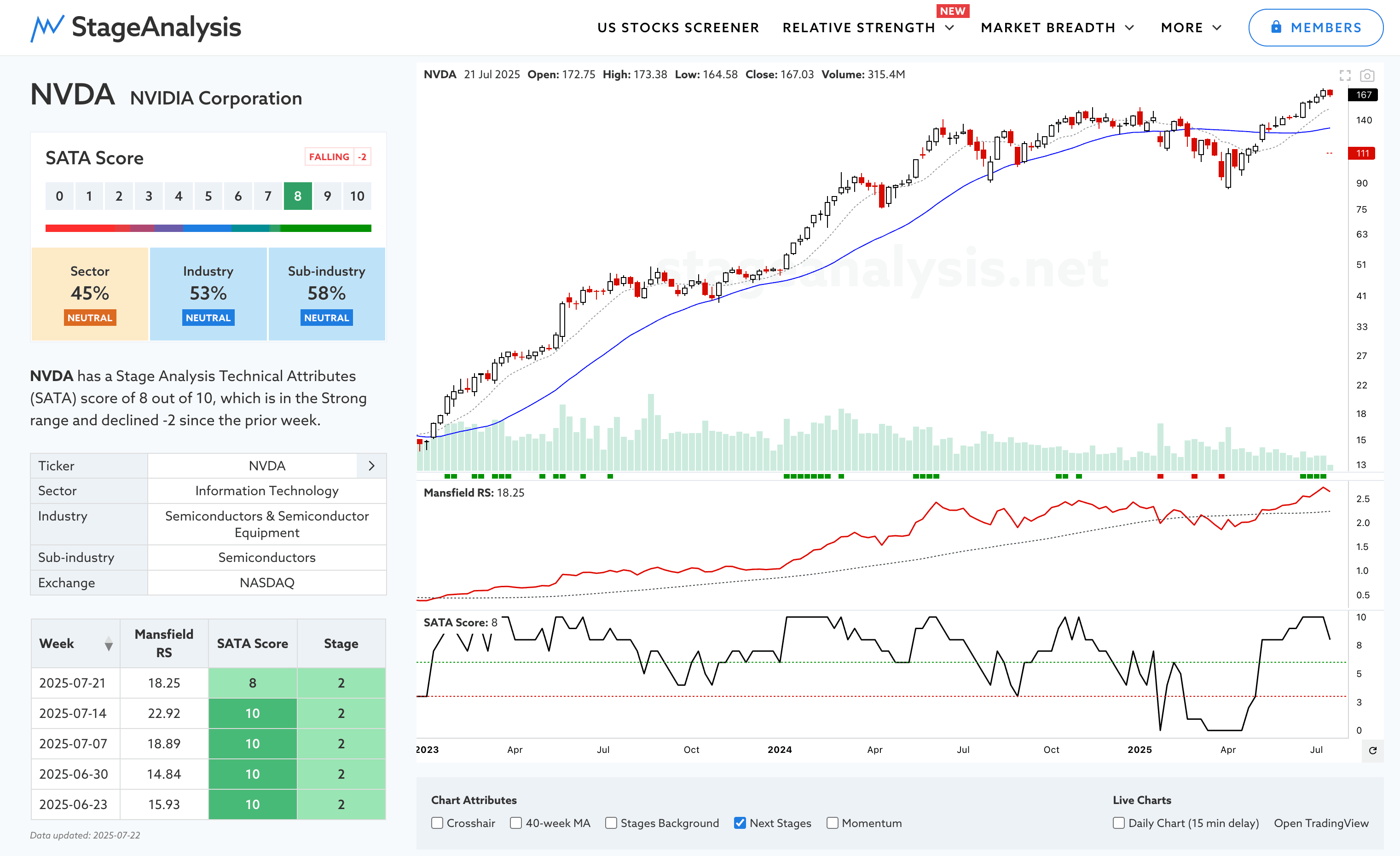Open US Stocks Screener menu
1400x856 pixels.
(x=678, y=28)
